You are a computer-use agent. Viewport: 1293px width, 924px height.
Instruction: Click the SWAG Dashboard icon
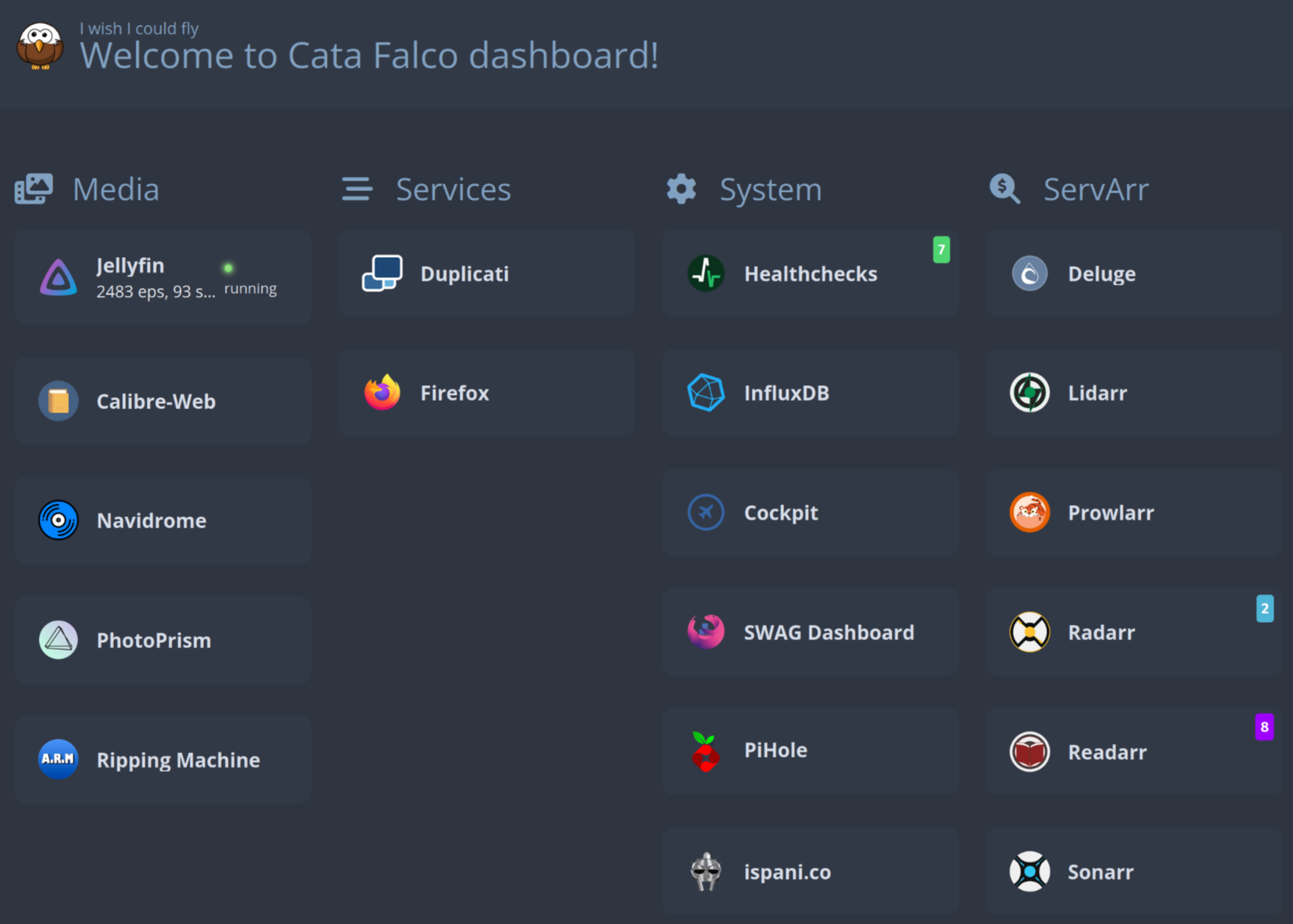pyautogui.click(x=706, y=632)
